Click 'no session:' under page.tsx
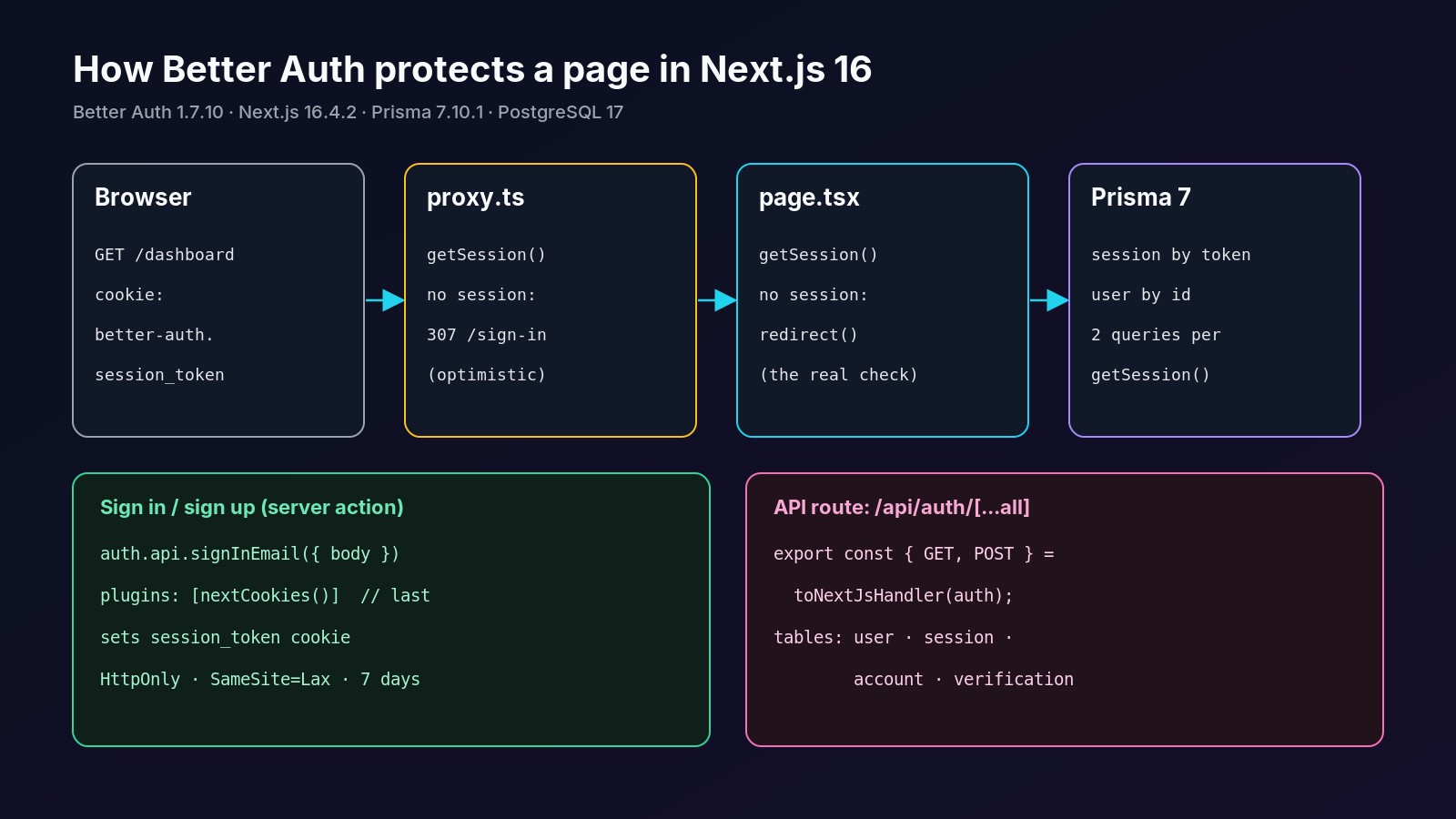The height and width of the screenshot is (819, 1456). [814, 295]
